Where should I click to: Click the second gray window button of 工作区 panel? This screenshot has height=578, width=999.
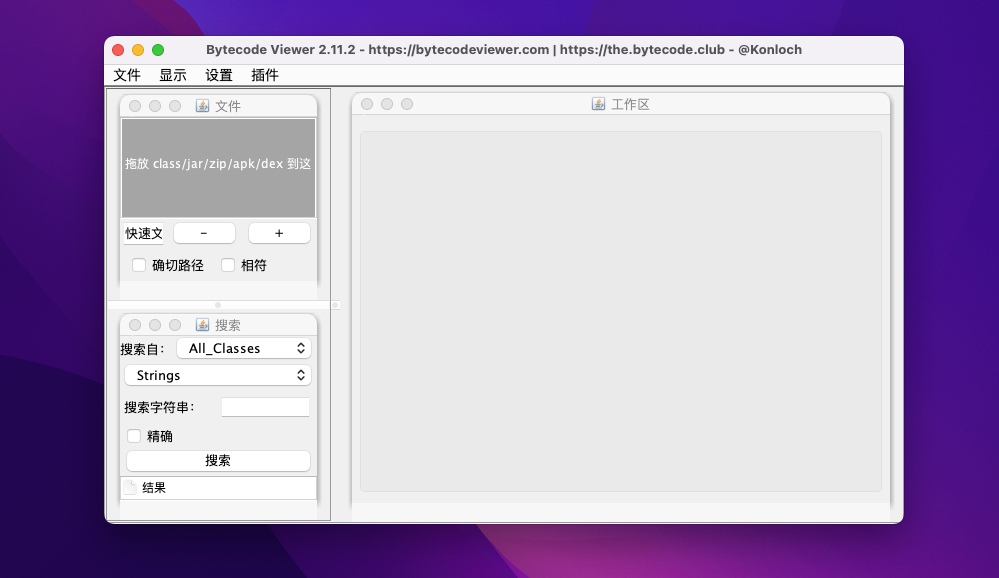(x=387, y=104)
